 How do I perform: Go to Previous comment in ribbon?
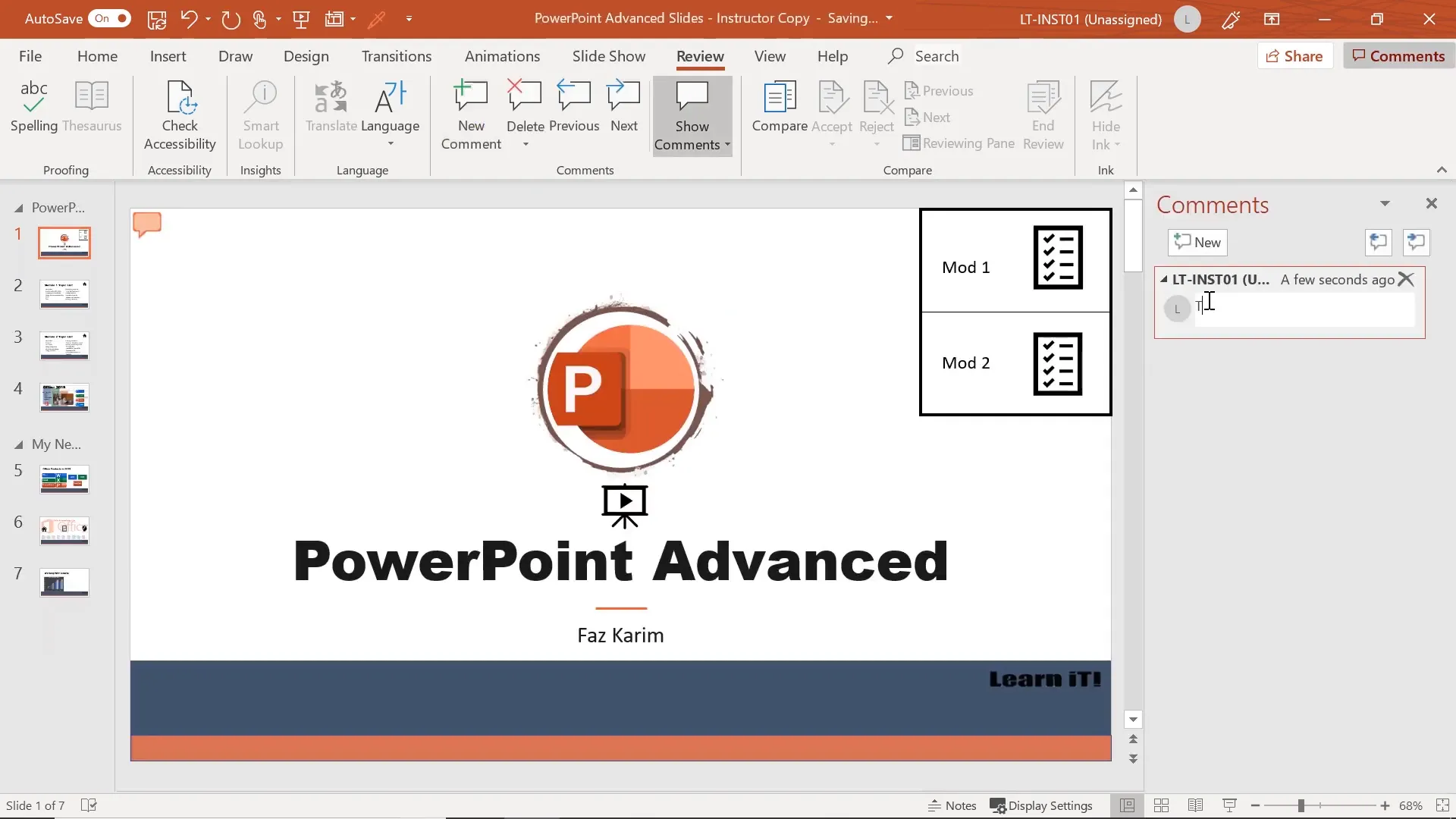point(574,107)
